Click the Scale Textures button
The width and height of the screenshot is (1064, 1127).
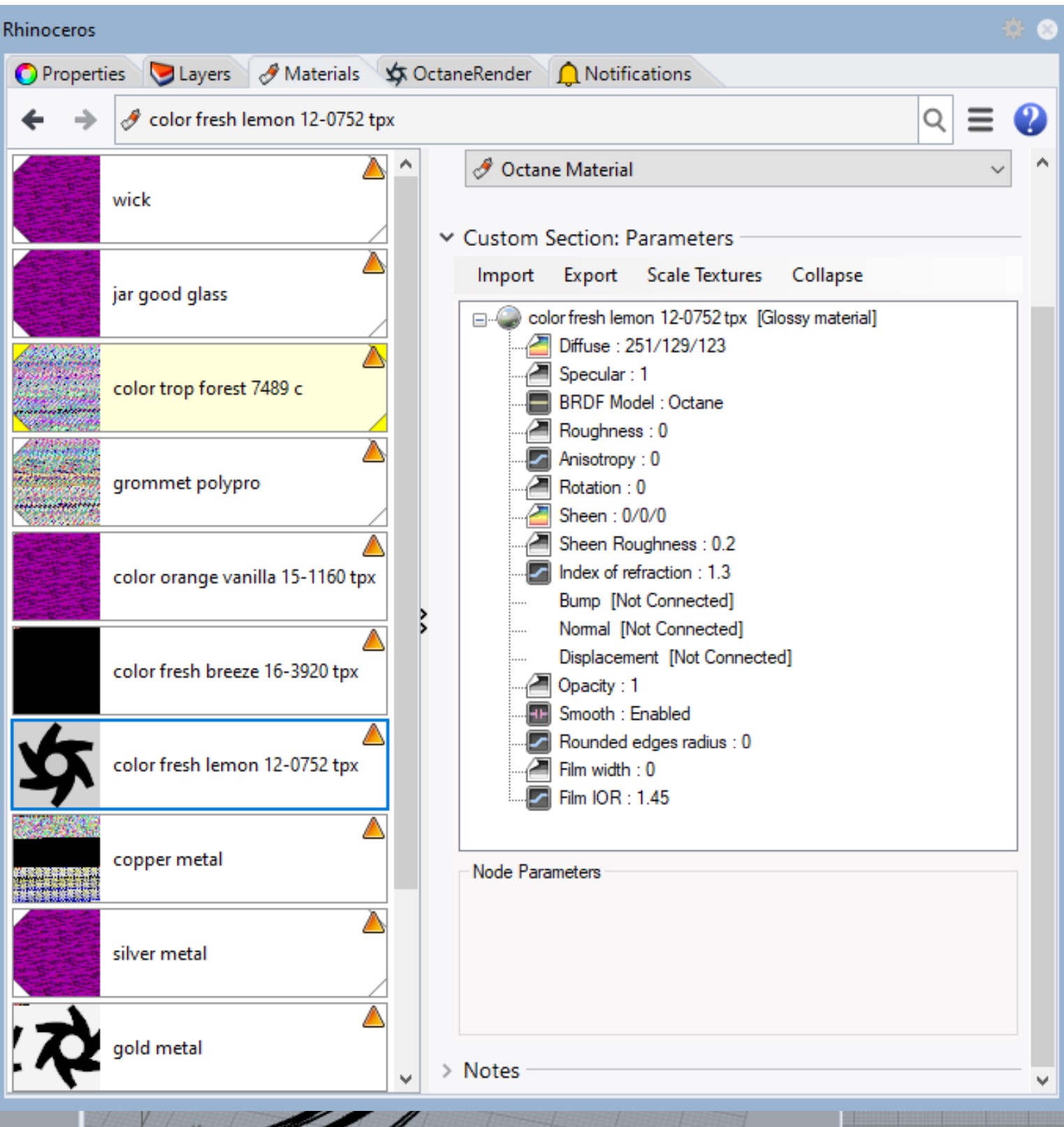pos(704,275)
